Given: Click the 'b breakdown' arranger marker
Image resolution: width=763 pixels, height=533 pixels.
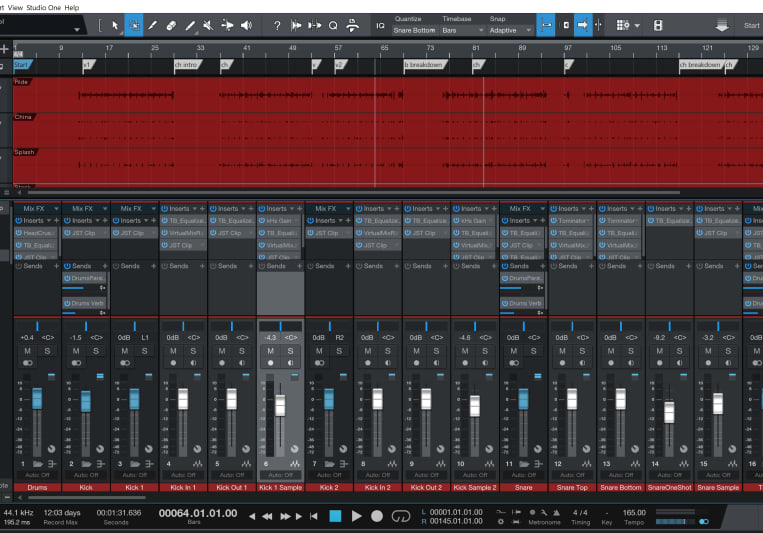Looking at the screenshot, I should [x=424, y=65].
